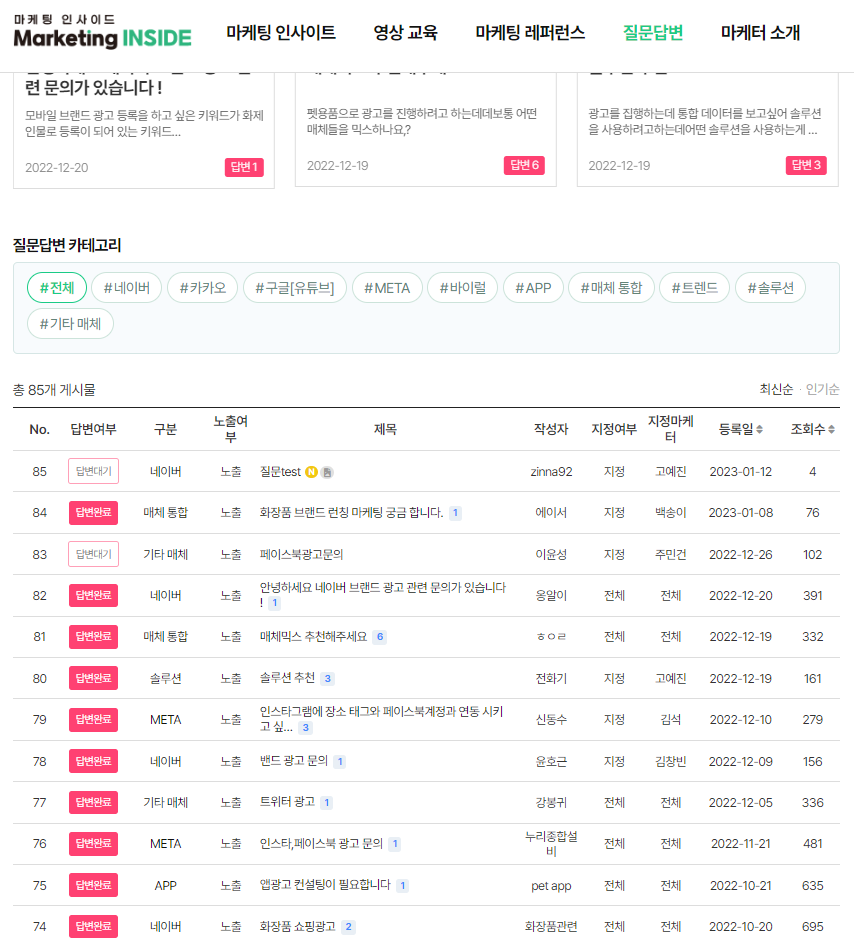The width and height of the screenshot is (854, 939).
Task: Sort posts by 인기순
Action: (x=822, y=389)
